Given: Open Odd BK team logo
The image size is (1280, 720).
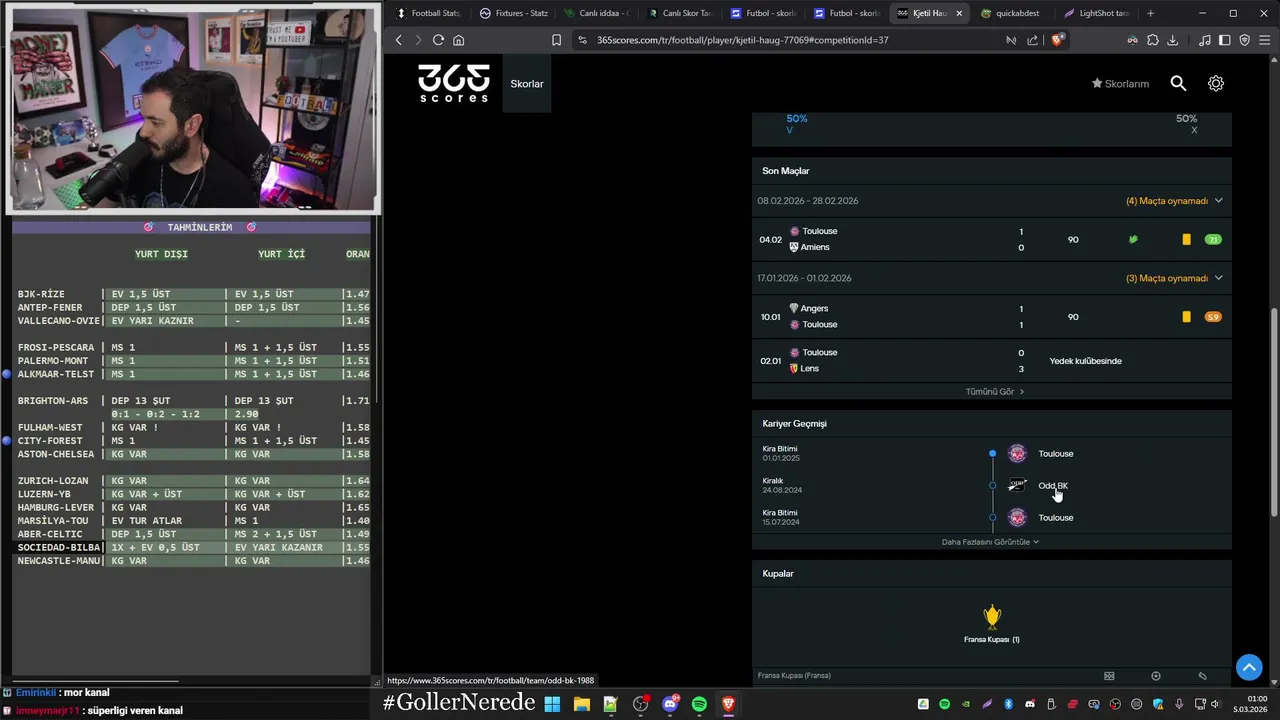Looking at the screenshot, I should 1017,485.
